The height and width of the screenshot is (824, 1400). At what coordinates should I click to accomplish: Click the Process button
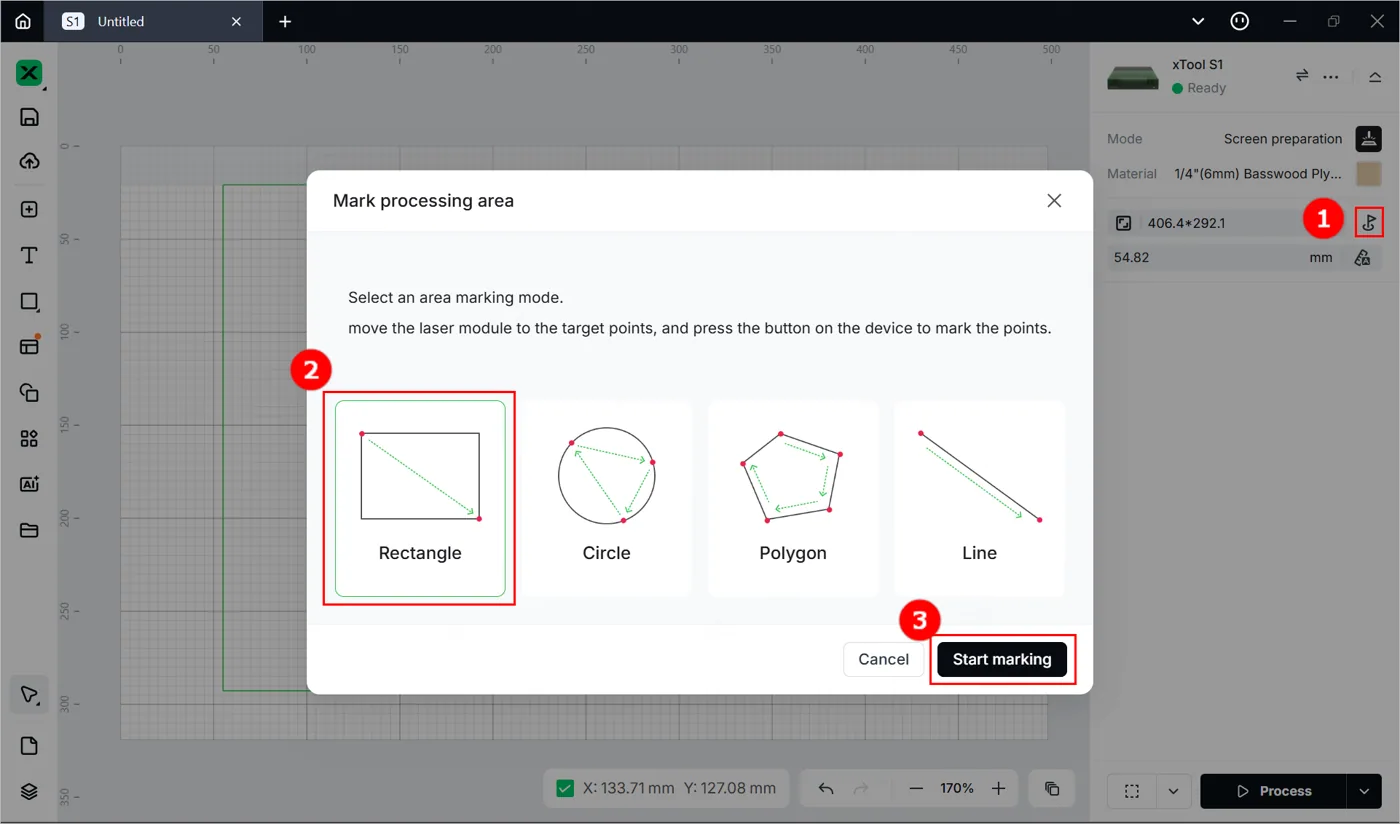click(x=1273, y=791)
